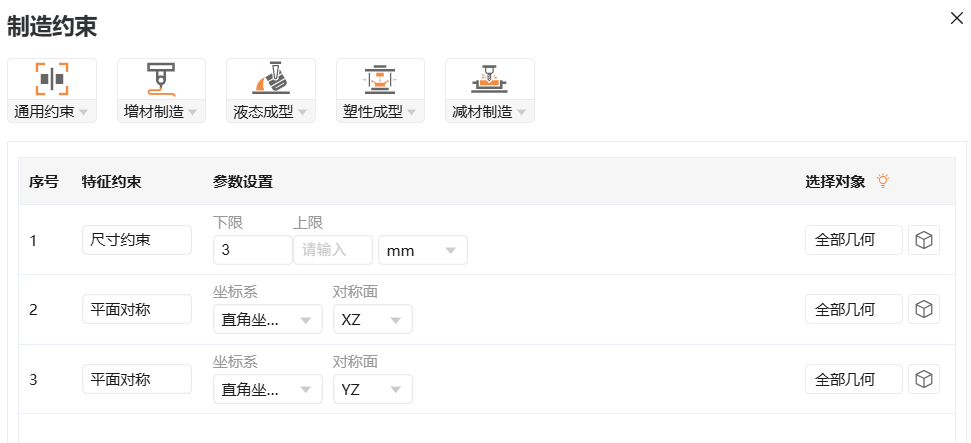The image size is (971, 443).
Task: Click the 尺寸约束 feature constraint field
Action: point(137,240)
